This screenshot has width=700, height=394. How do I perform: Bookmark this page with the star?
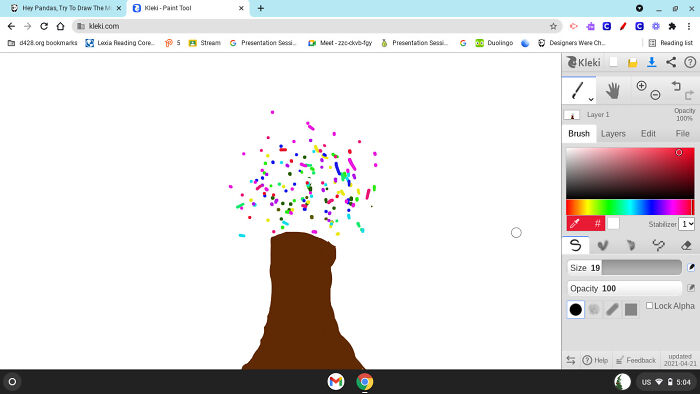click(553, 26)
